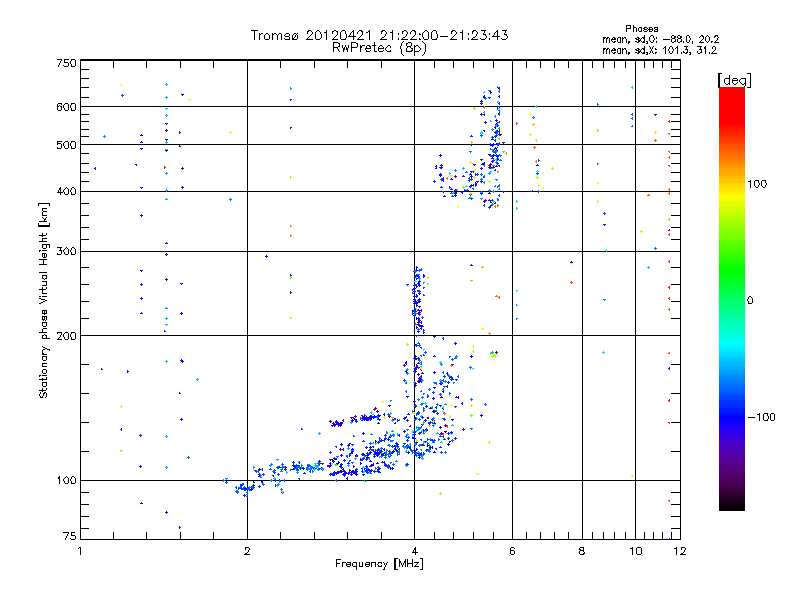The width and height of the screenshot is (800, 600).
Task: Click the plot title 'Tromsø 20120421 21:22:00-21:23:43'
Action: coord(379,35)
